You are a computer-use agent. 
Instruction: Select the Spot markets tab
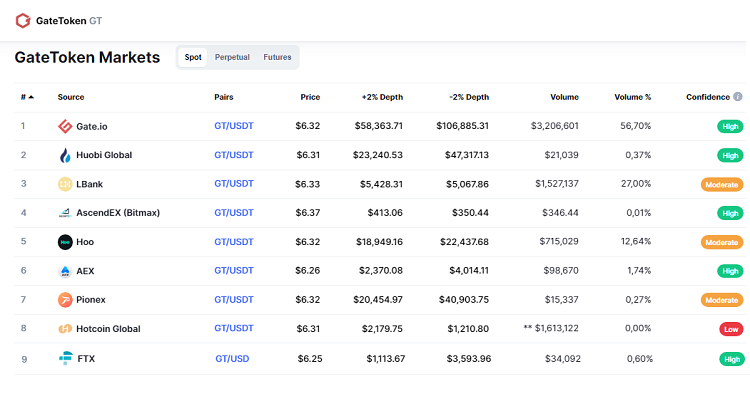click(193, 57)
